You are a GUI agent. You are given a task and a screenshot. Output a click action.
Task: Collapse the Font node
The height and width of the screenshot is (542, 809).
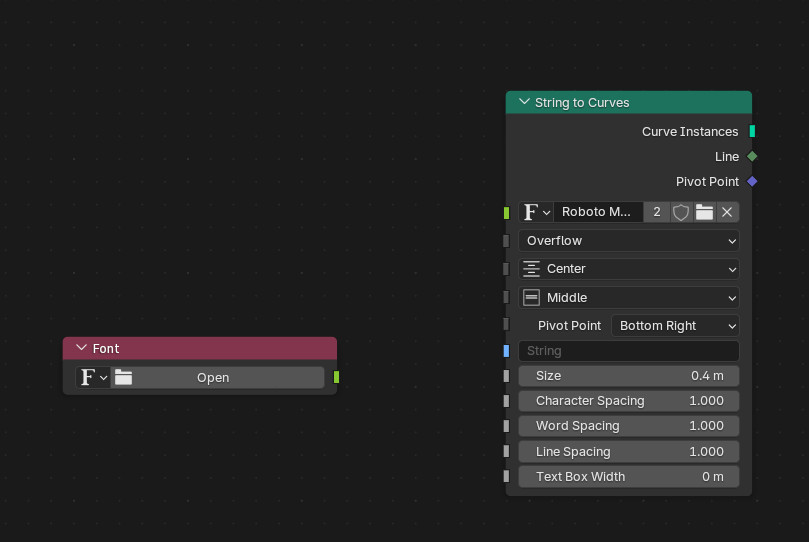coord(81,348)
